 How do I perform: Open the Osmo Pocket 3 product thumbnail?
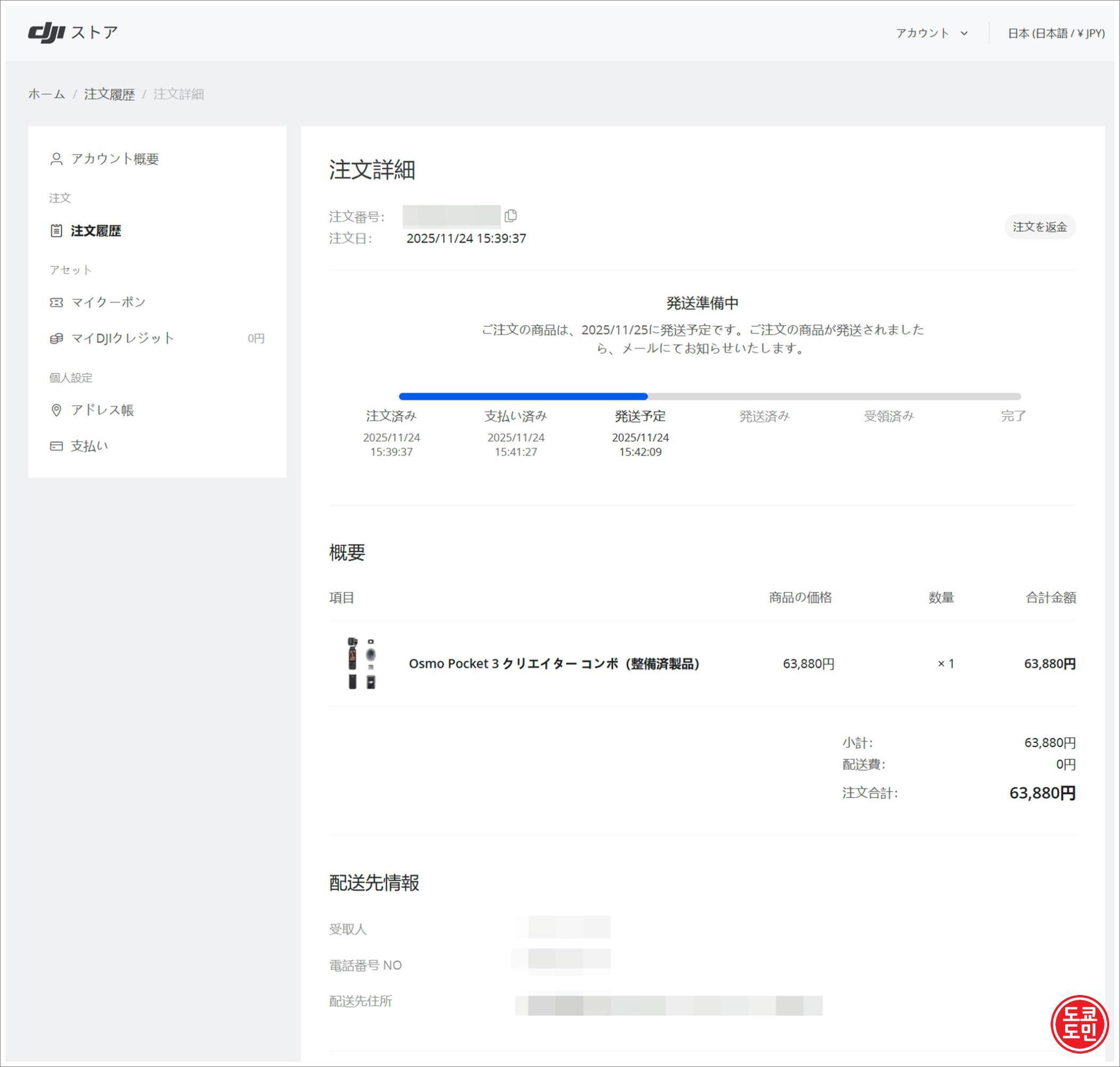362,663
